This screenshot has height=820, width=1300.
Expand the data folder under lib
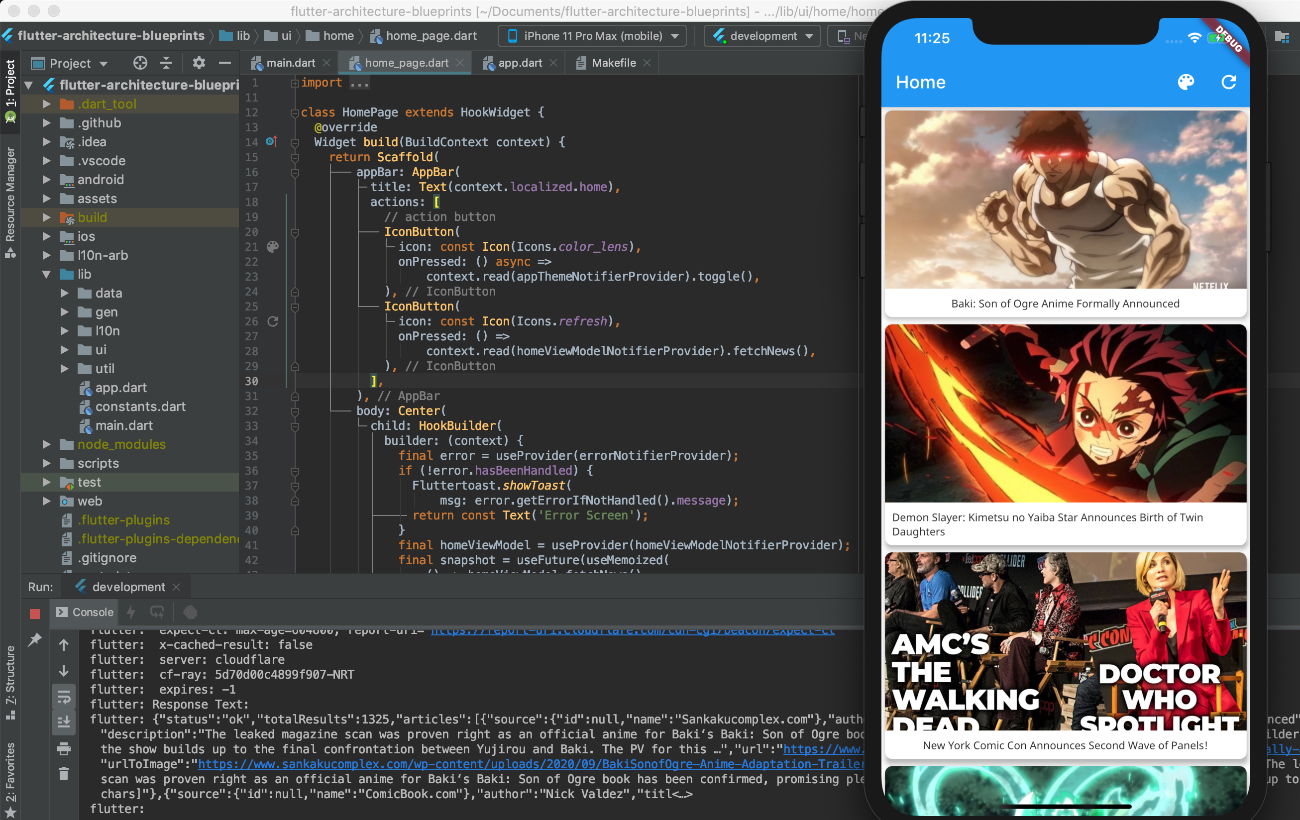point(65,293)
